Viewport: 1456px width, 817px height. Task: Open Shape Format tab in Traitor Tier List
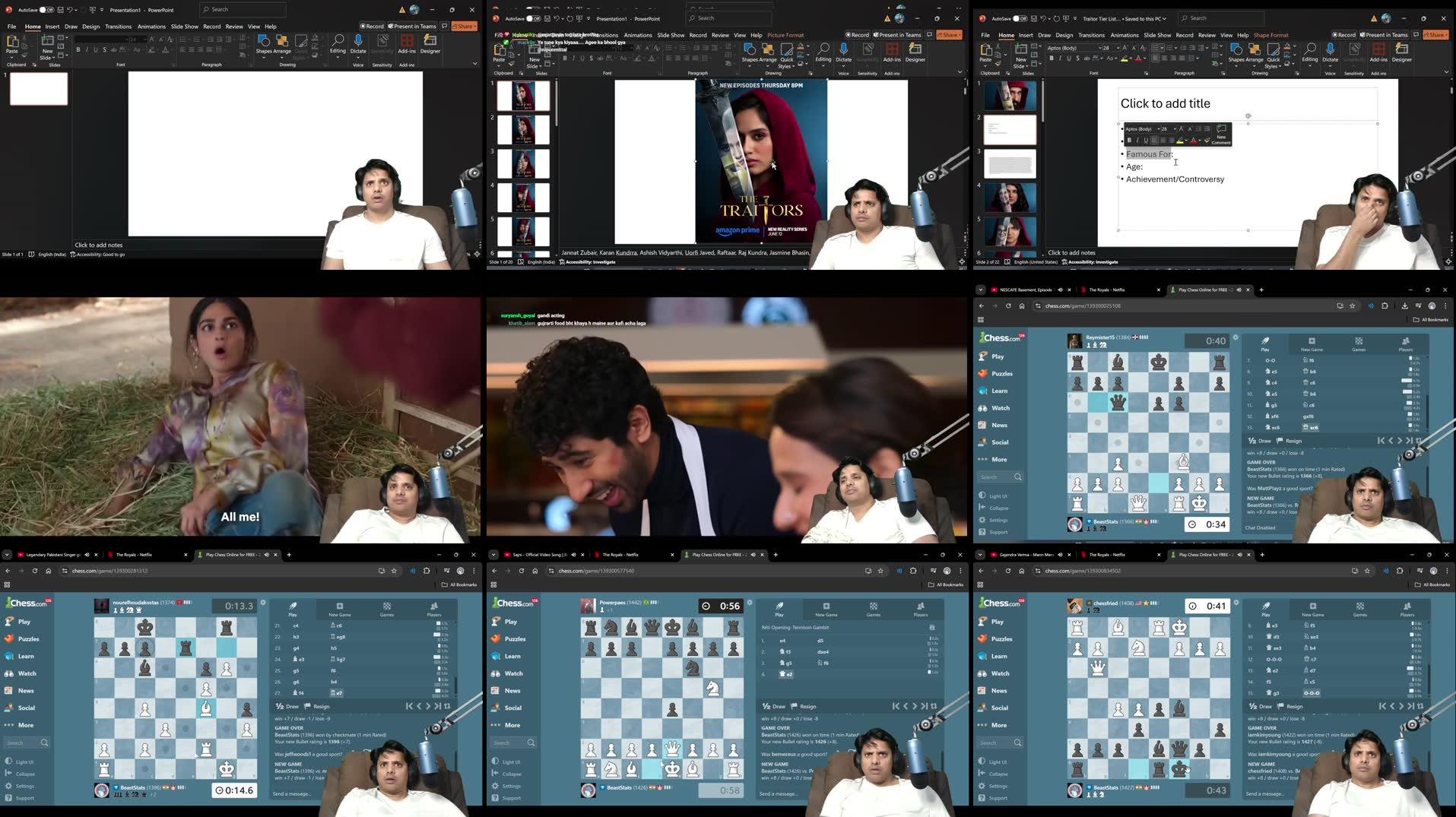(x=1270, y=35)
